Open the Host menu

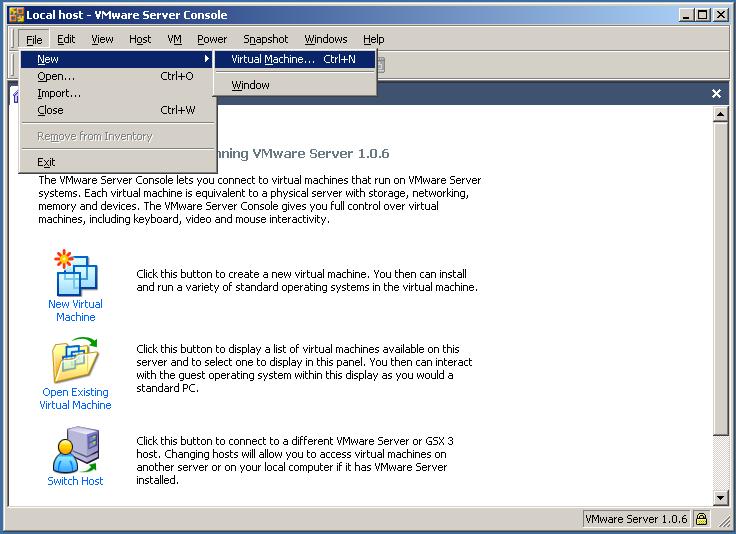[x=140, y=39]
